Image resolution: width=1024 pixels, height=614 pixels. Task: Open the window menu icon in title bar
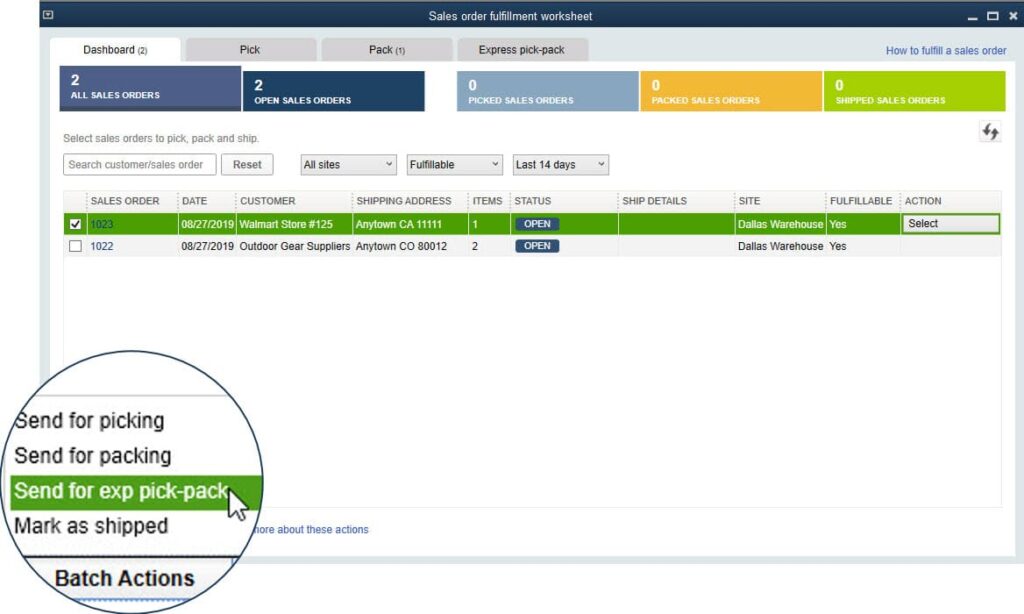tap(48, 15)
